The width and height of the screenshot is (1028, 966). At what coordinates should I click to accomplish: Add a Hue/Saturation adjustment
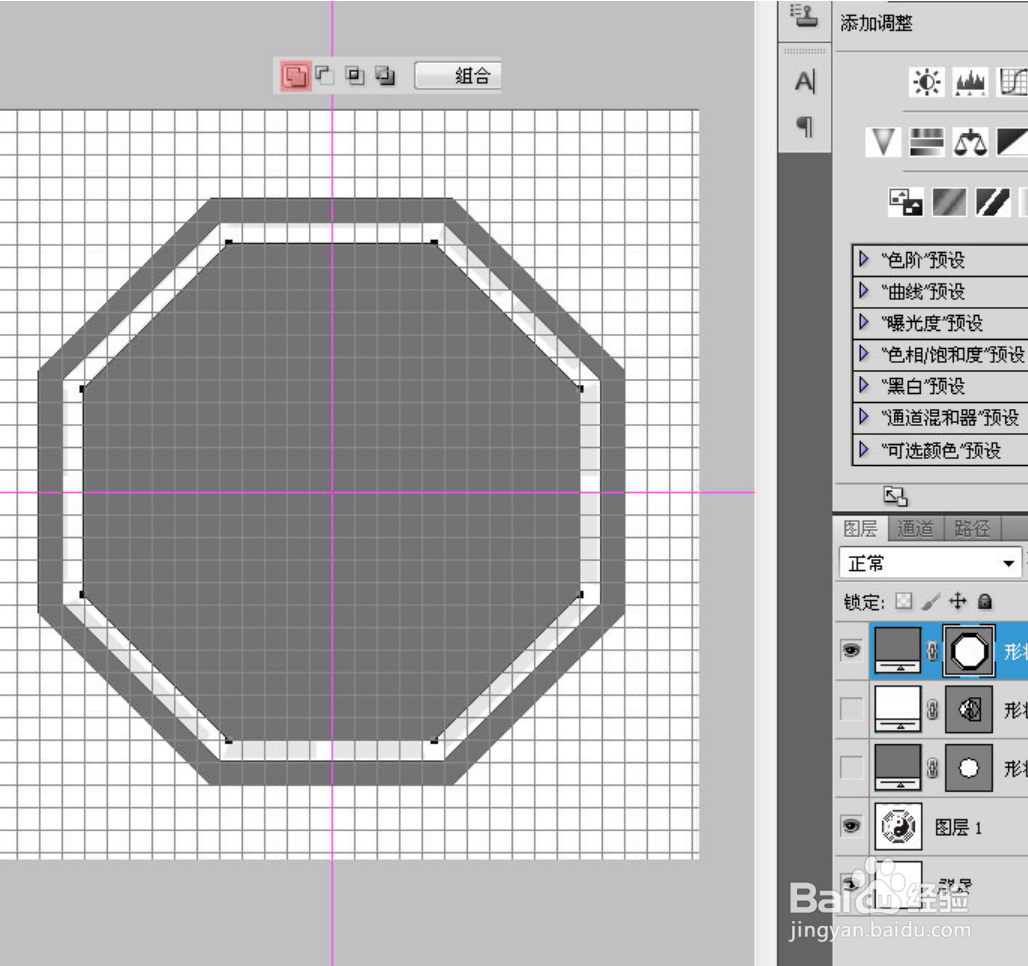tap(926, 142)
